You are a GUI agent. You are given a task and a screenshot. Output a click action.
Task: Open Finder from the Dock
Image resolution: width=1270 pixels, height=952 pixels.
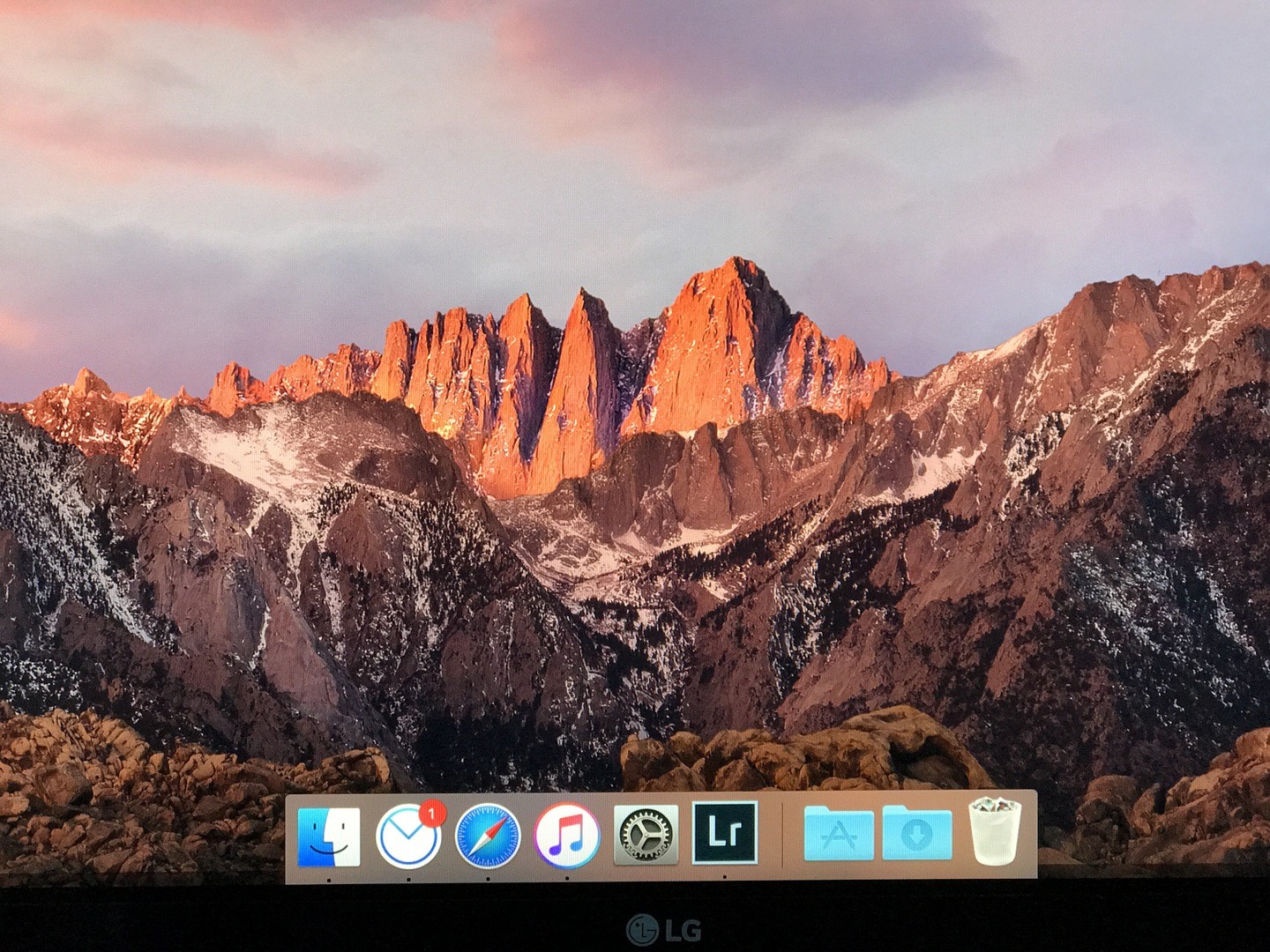(x=329, y=836)
